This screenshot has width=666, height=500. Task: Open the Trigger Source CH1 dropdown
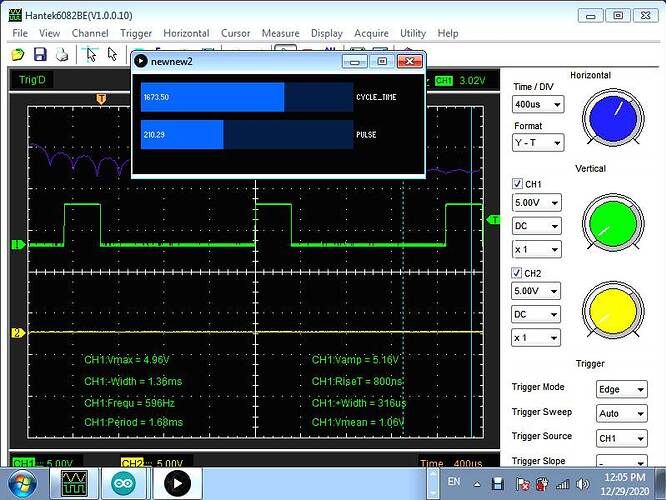622,438
